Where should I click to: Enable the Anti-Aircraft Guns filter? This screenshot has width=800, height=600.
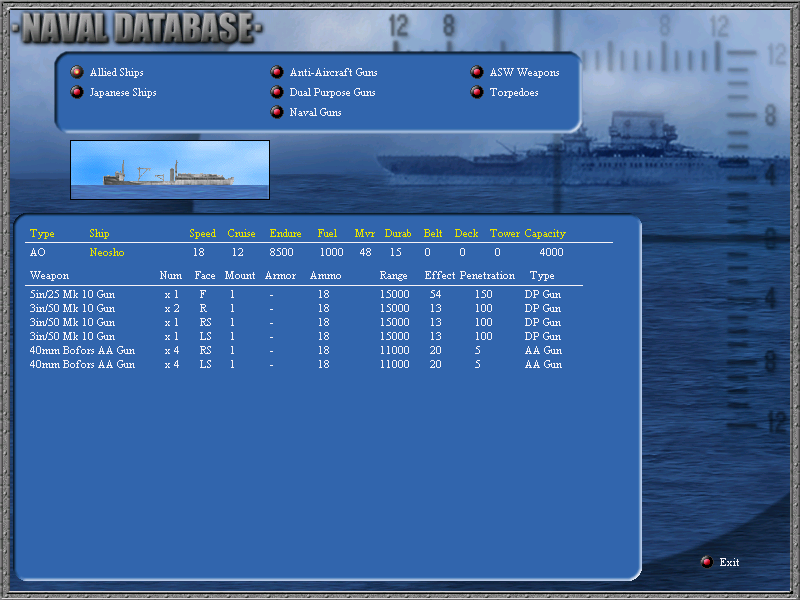pyautogui.click(x=277, y=71)
